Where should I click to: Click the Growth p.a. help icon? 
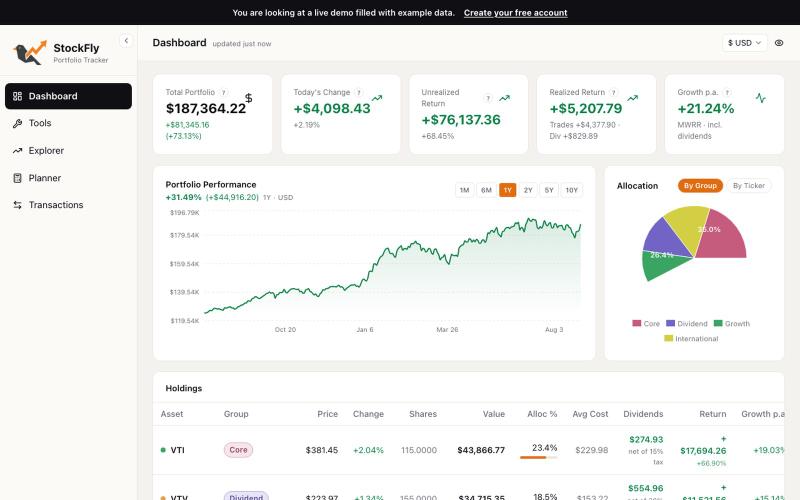pyautogui.click(x=727, y=92)
